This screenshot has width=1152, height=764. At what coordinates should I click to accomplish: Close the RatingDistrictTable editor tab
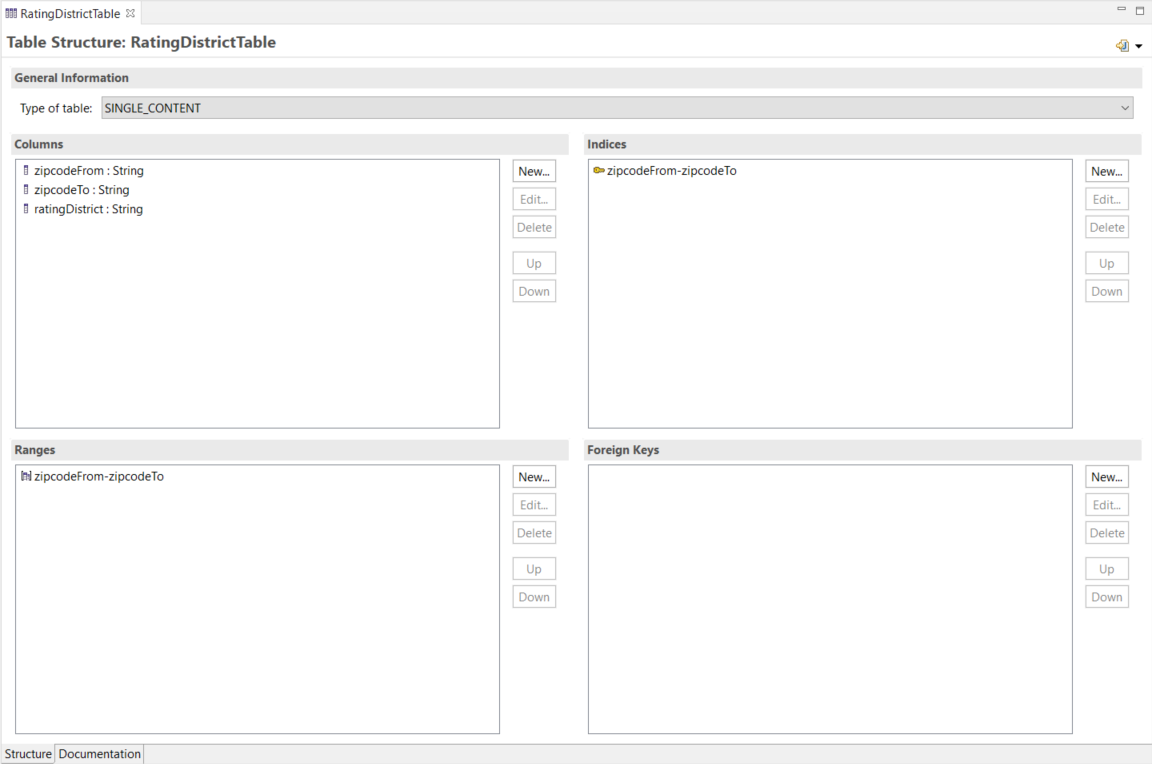point(130,14)
